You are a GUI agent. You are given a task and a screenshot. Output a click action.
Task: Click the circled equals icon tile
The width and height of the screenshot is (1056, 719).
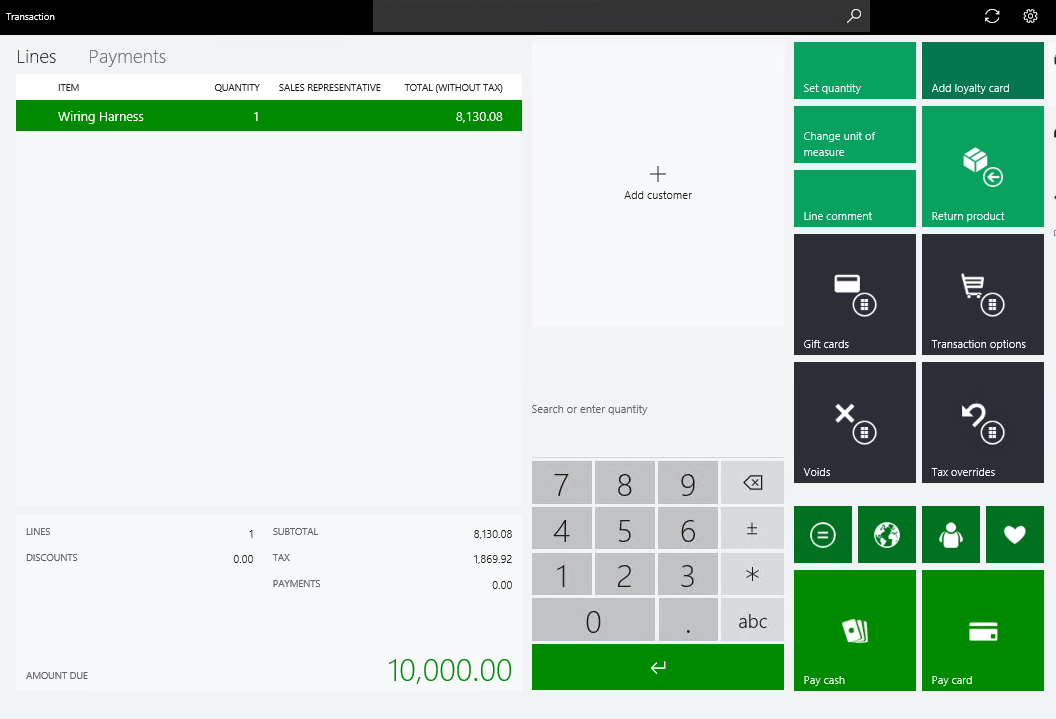822,534
